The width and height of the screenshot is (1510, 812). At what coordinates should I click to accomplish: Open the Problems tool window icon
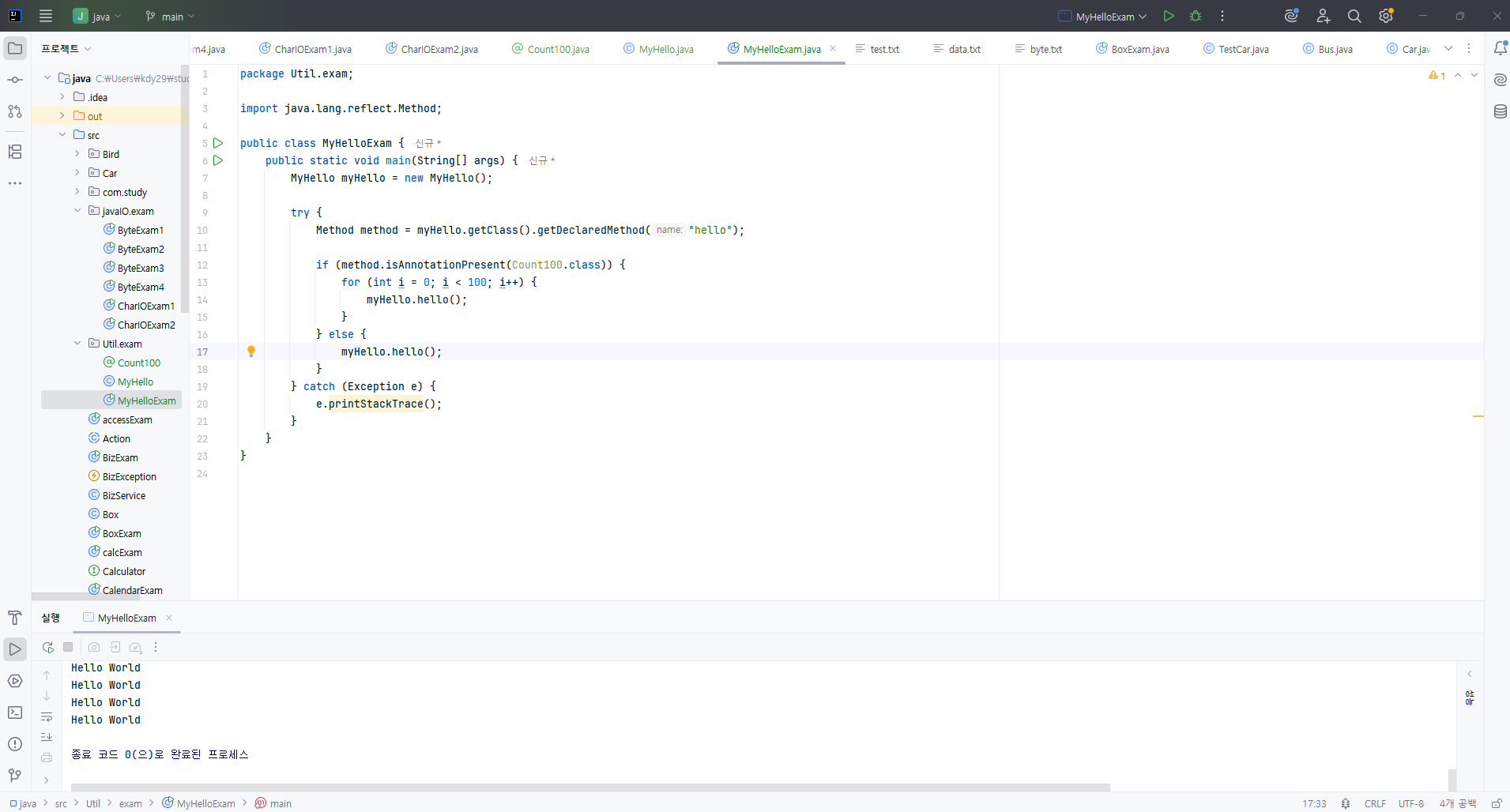click(15, 744)
